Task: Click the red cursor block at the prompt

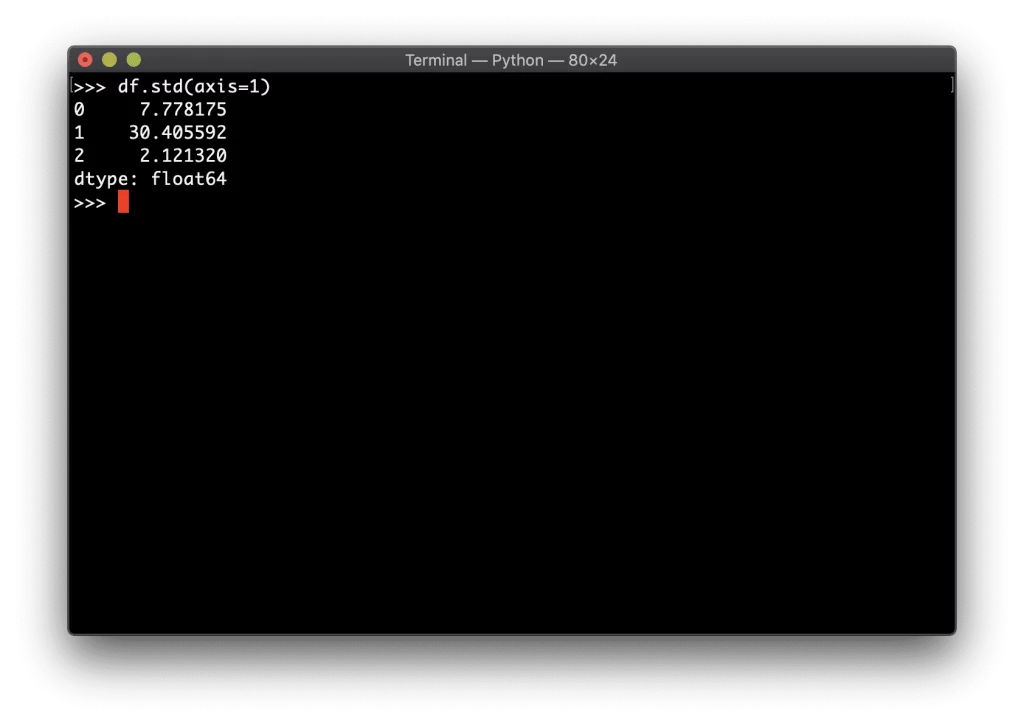Action: tap(123, 202)
